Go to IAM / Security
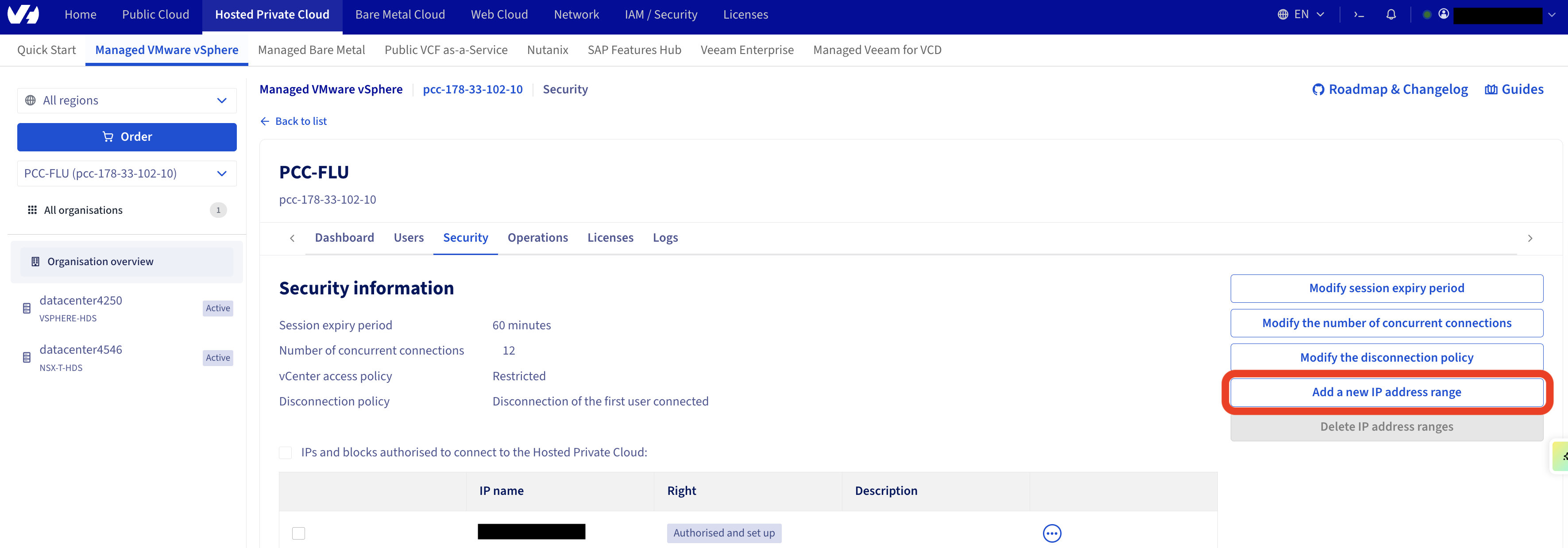 click(x=661, y=15)
